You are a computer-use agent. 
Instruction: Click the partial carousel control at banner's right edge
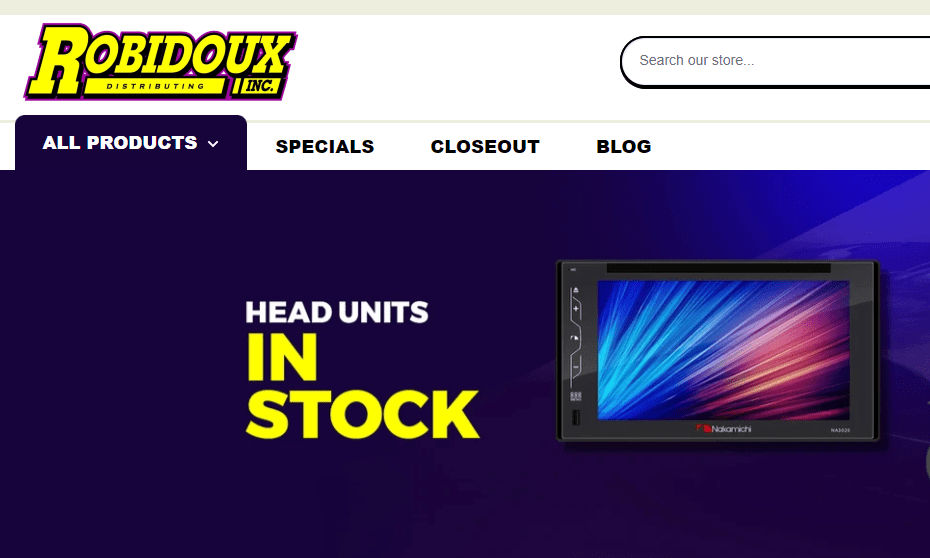[927, 463]
